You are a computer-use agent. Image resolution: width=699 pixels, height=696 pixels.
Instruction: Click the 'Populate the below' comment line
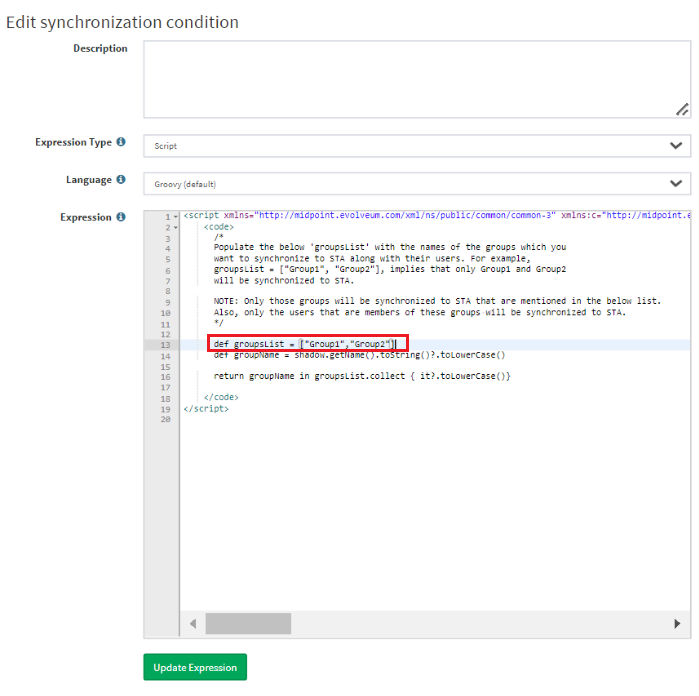390,247
